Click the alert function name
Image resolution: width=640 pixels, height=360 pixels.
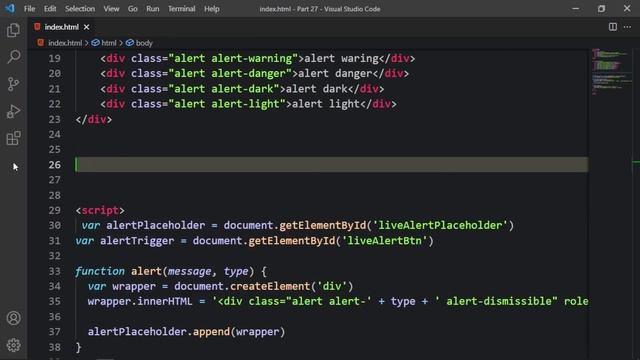[146, 271]
